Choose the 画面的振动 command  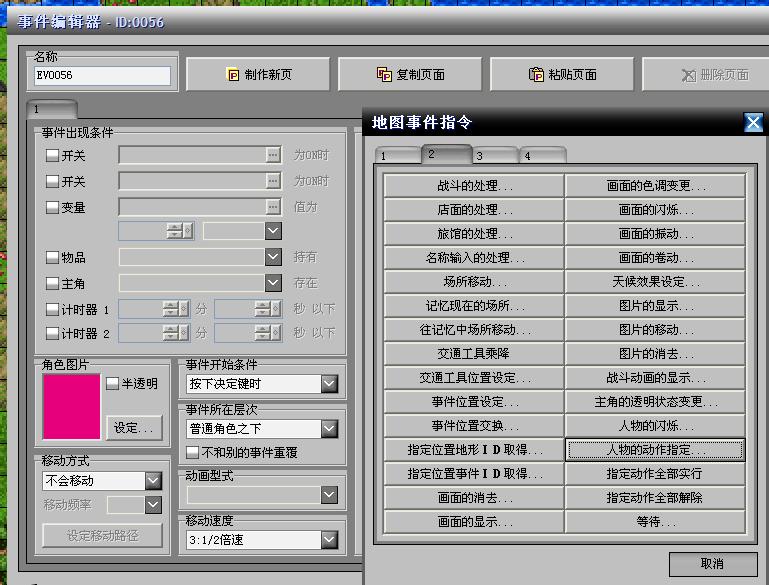(x=655, y=234)
